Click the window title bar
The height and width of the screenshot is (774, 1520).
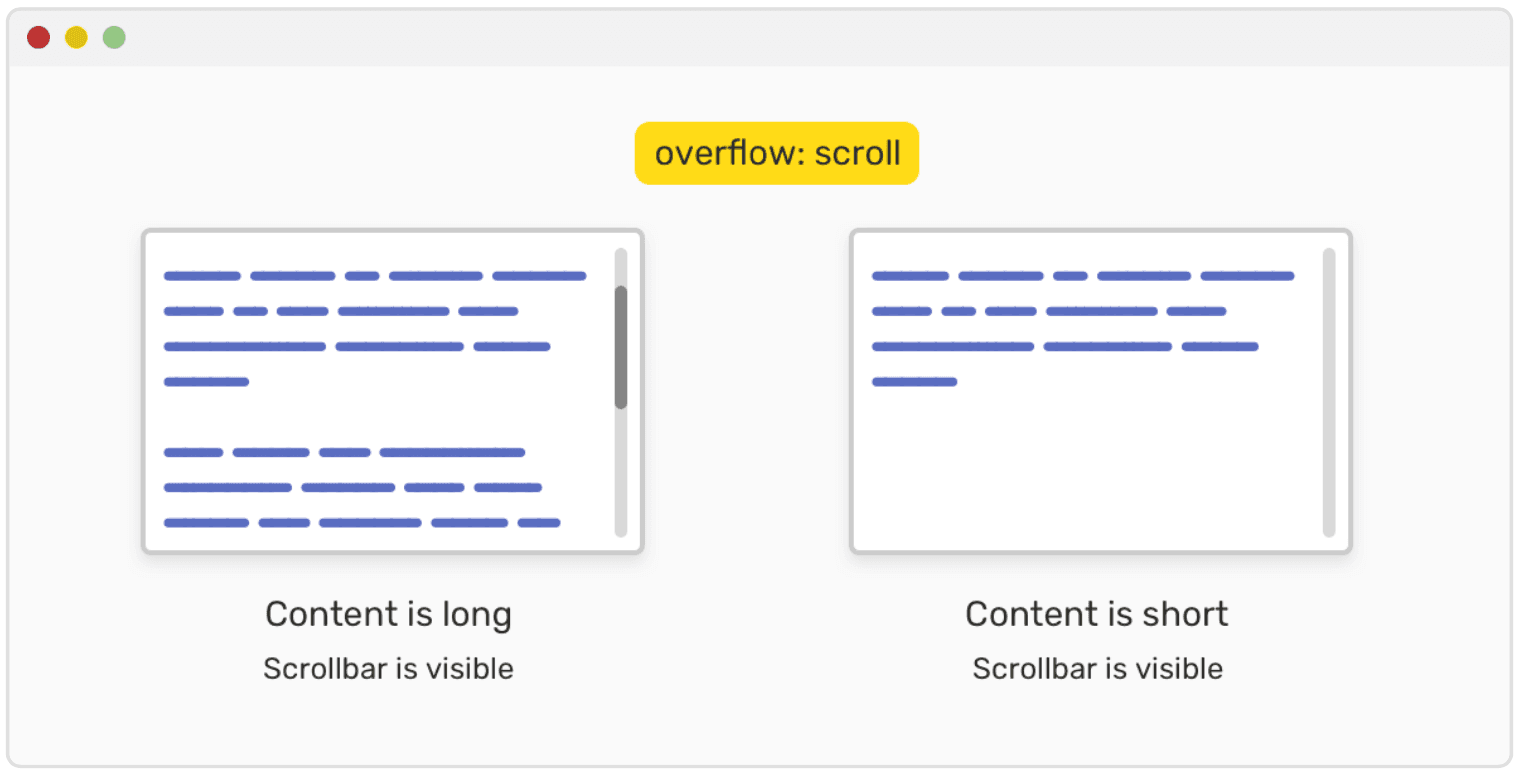[760, 38]
